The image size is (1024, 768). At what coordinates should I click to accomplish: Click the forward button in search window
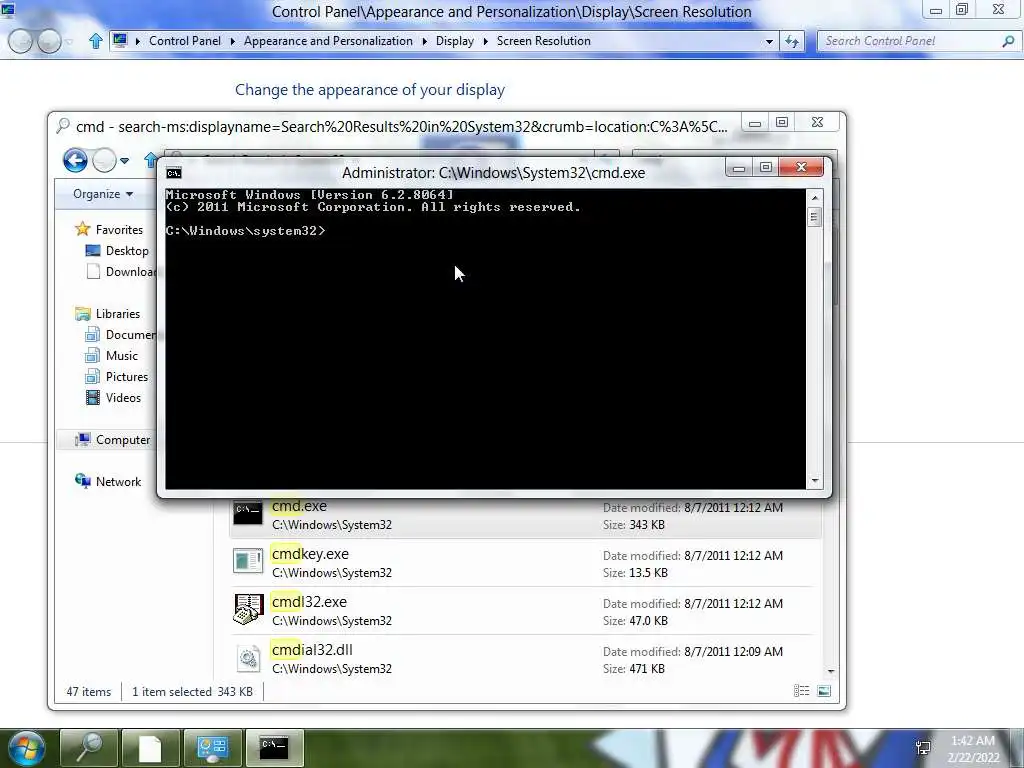click(x=104, y=160)
